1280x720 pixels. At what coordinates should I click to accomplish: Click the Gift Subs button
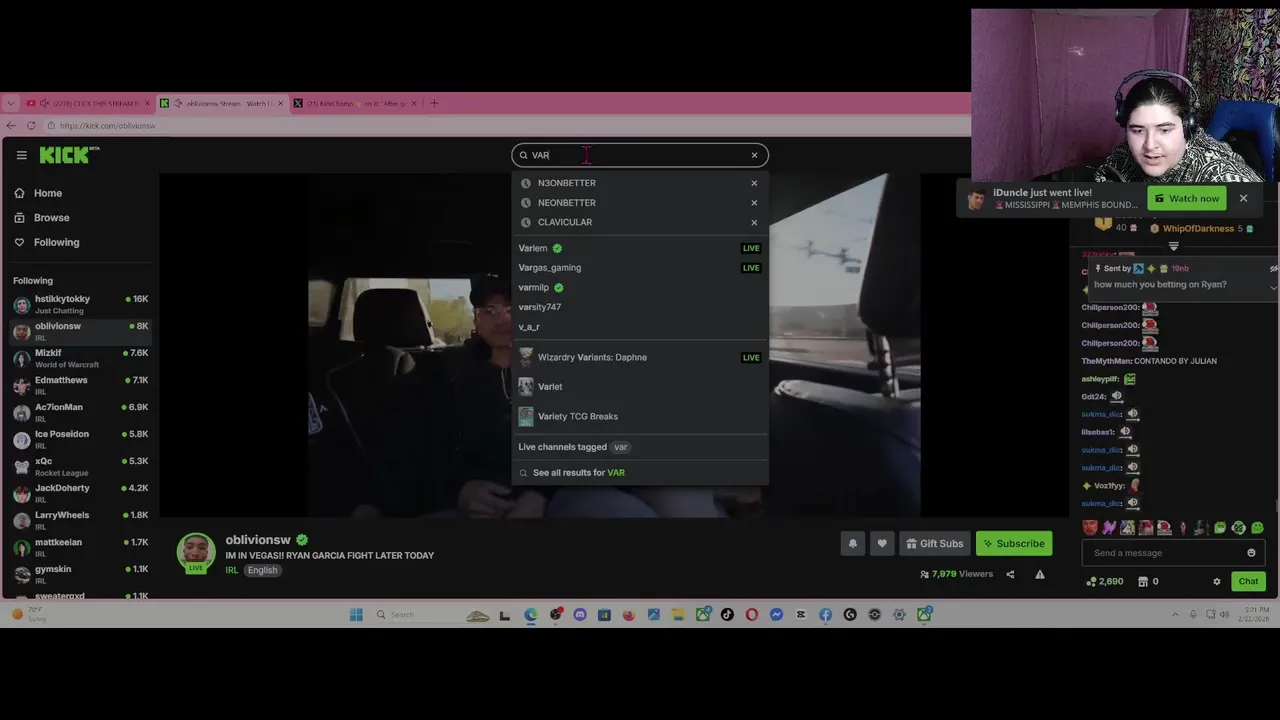pyautogui.click(x=934, y=543)
